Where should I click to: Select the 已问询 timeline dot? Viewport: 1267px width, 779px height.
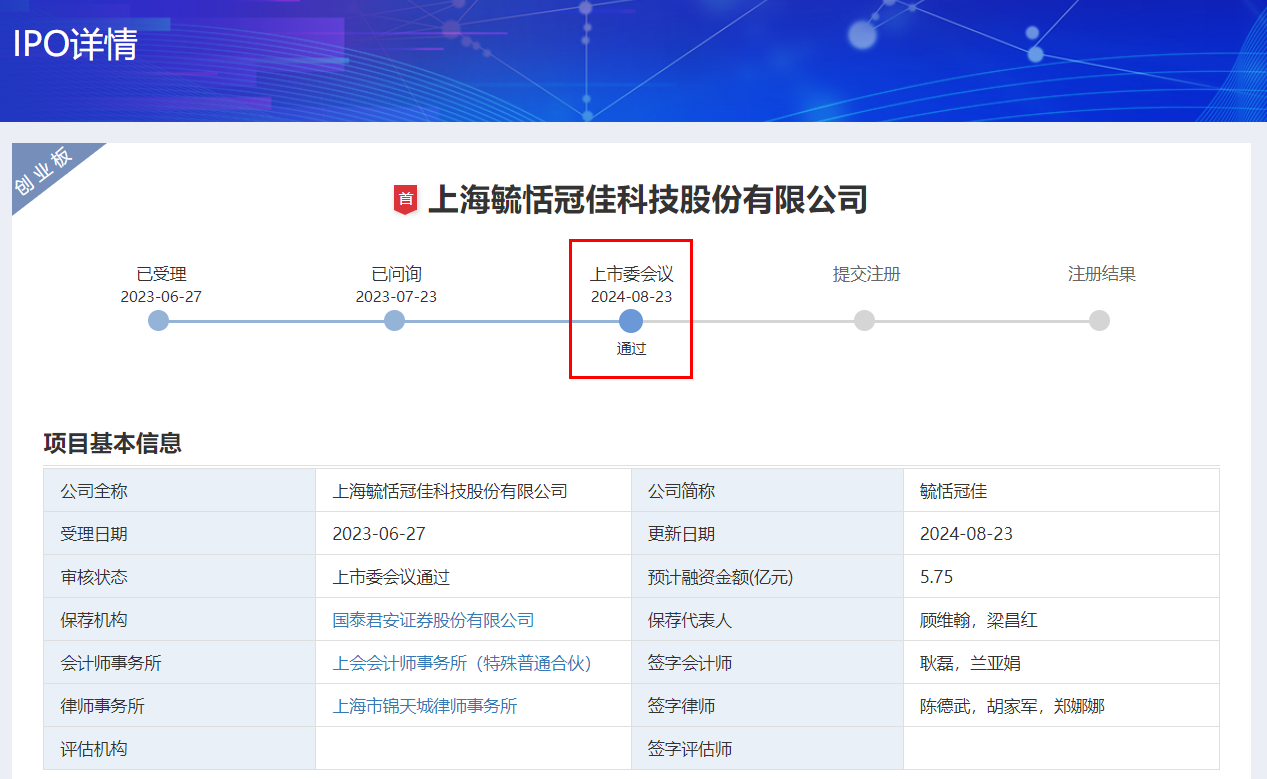(395, 320)
